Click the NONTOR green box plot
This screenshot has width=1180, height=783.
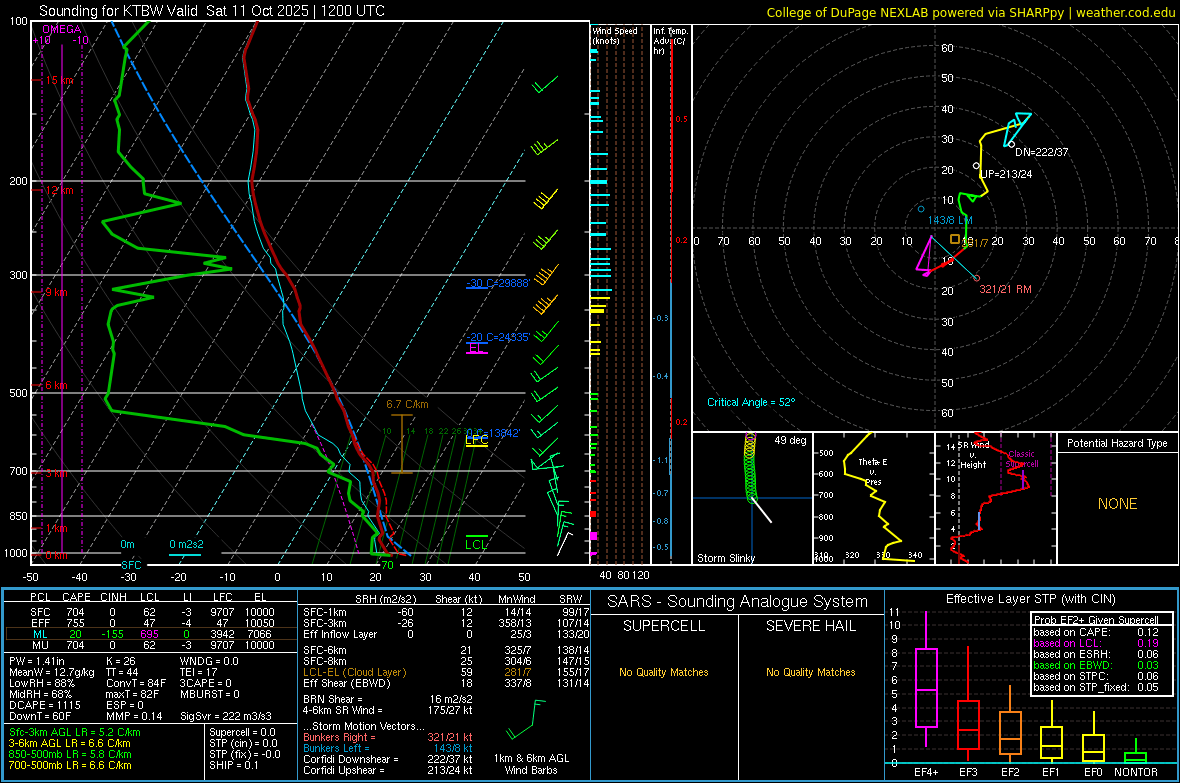(1136, 753)
